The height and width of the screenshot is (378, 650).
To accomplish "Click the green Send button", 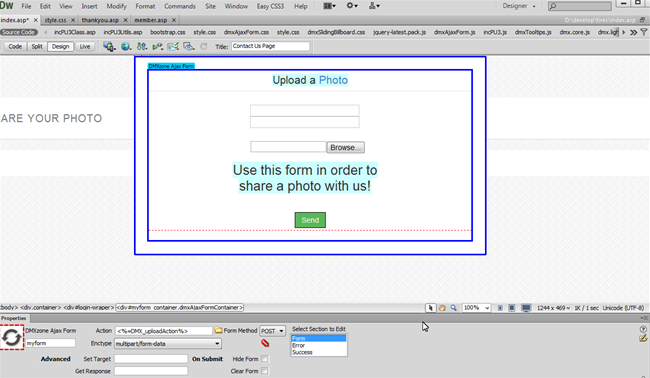I will pyautogui.click(x=310, y=220).
